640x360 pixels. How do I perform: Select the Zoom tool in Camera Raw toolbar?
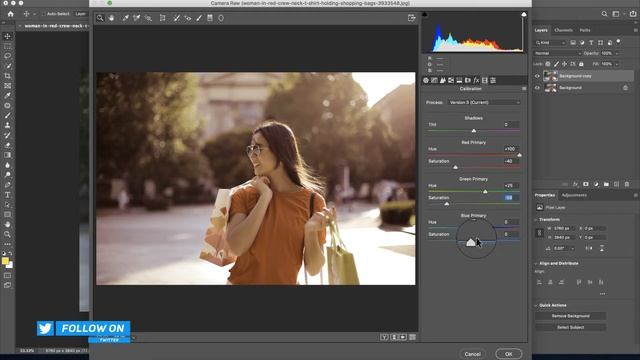(100, 18)
